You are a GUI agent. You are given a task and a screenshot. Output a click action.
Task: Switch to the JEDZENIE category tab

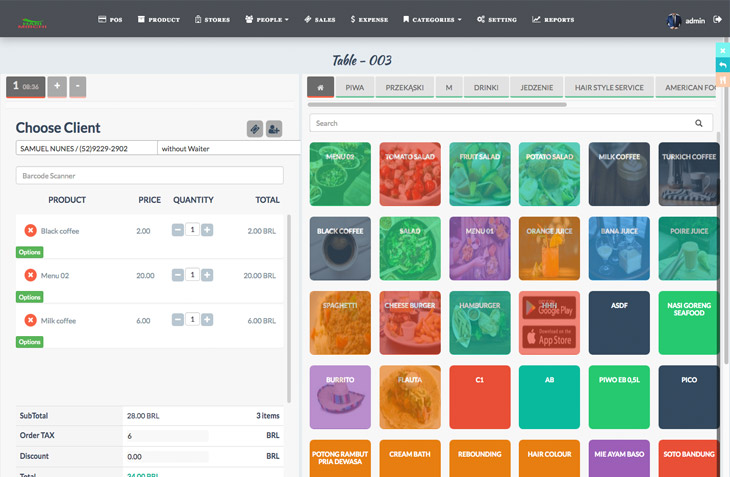pos(537,87)
